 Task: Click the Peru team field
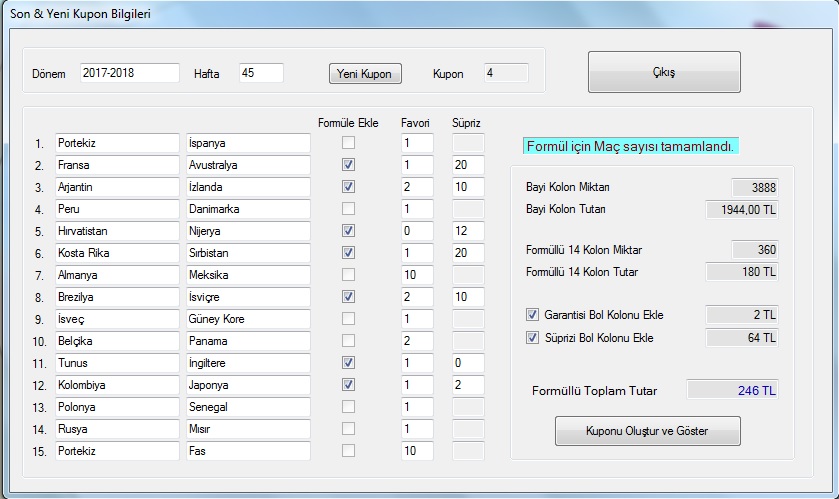(117, 209)
